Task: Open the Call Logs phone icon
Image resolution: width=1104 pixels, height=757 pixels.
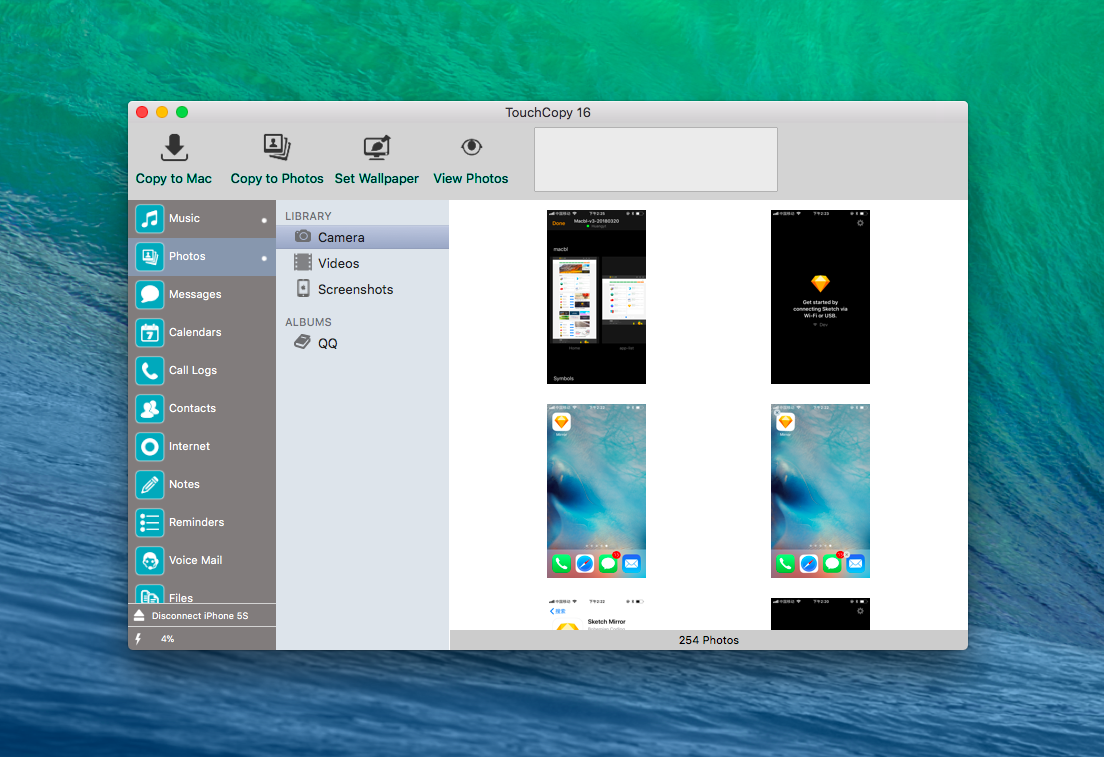Action: (150, 370)
